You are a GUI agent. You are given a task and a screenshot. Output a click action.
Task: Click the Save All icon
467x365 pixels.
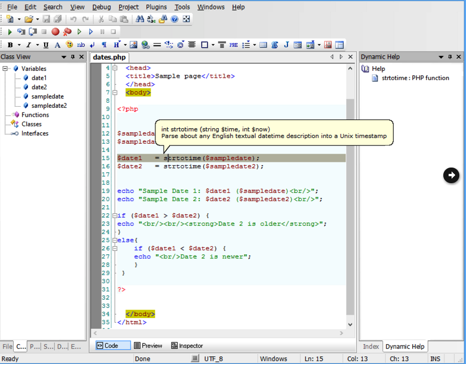click(x=58, y=19)
